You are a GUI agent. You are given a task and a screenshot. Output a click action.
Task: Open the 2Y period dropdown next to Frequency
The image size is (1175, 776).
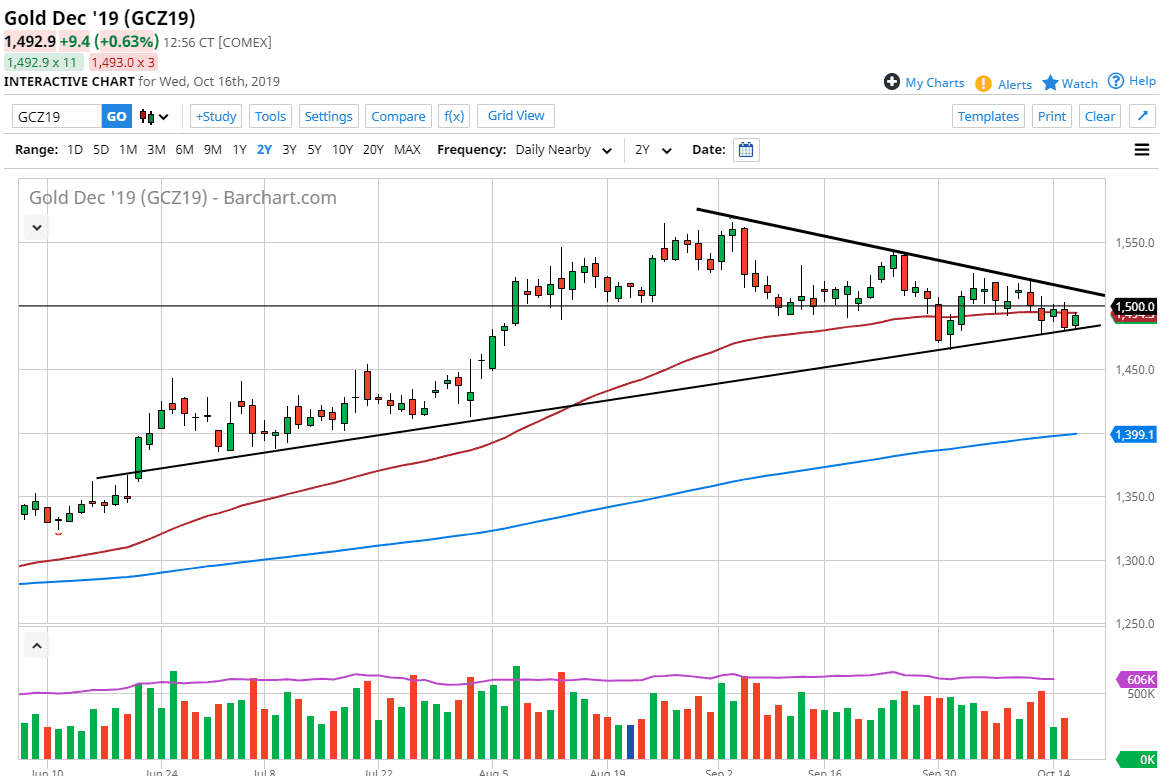tap(653, 149)
